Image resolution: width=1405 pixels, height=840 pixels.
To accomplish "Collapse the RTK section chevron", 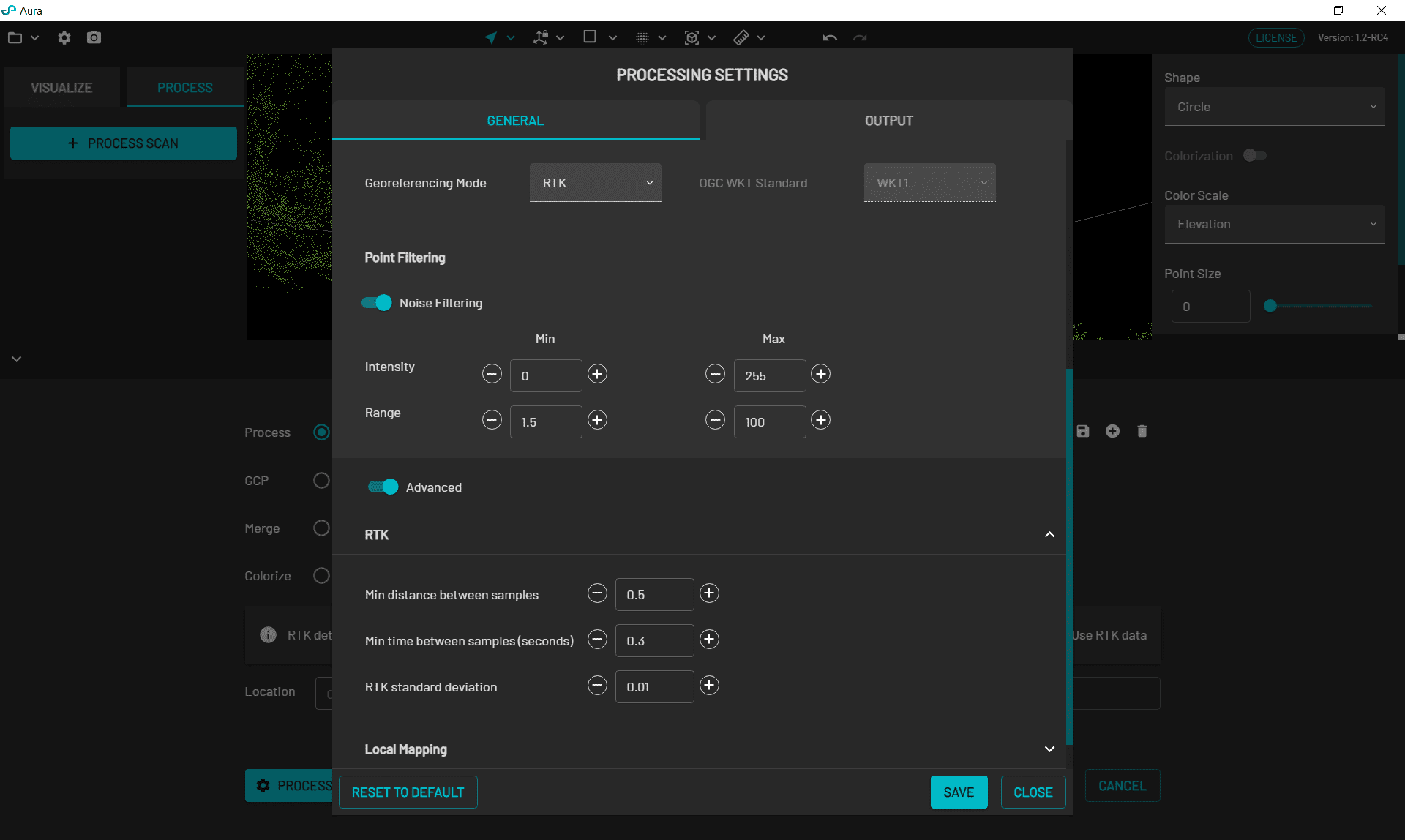I will [x=1049, y=535].
